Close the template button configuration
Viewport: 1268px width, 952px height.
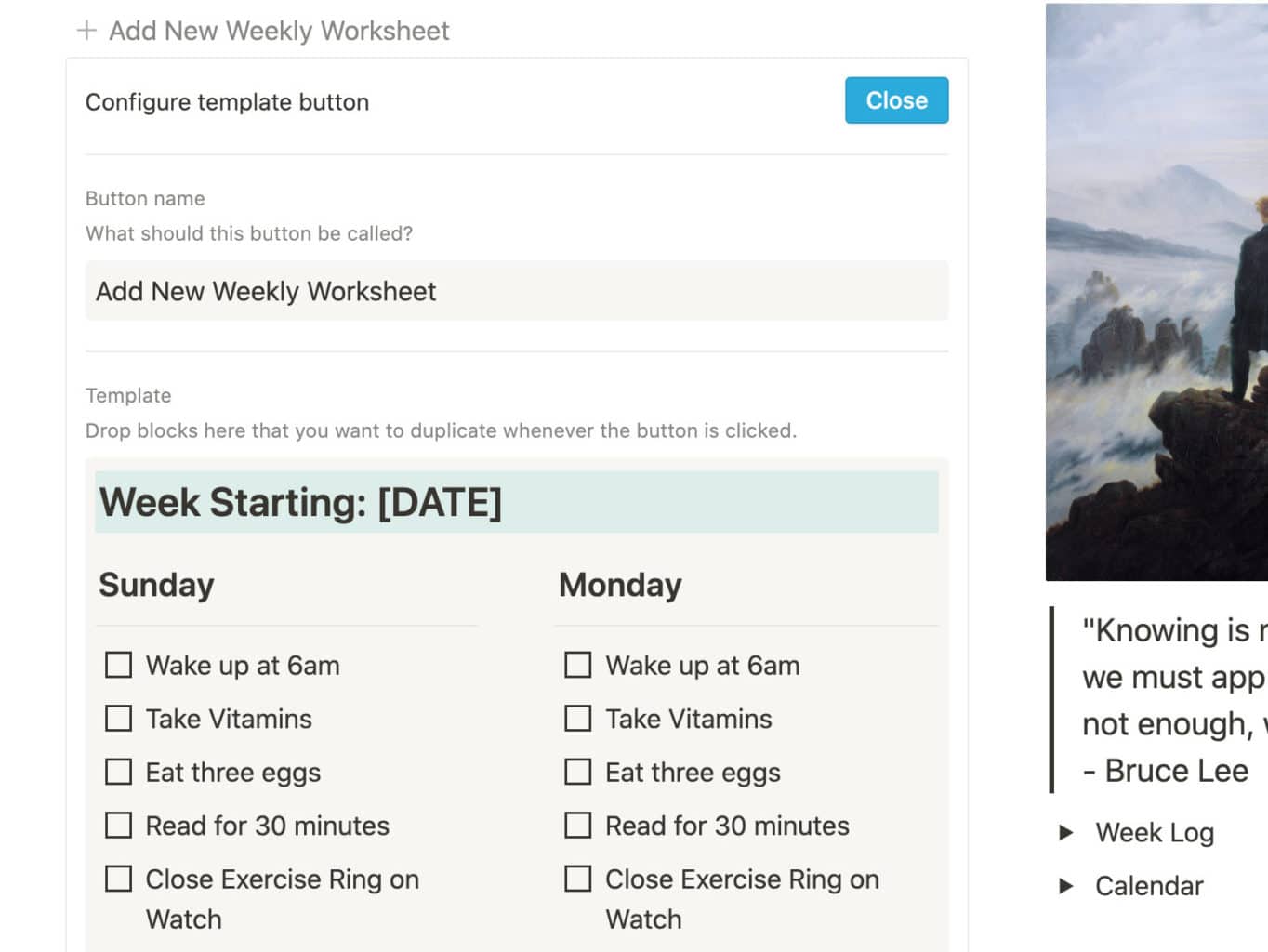[896, 100]
